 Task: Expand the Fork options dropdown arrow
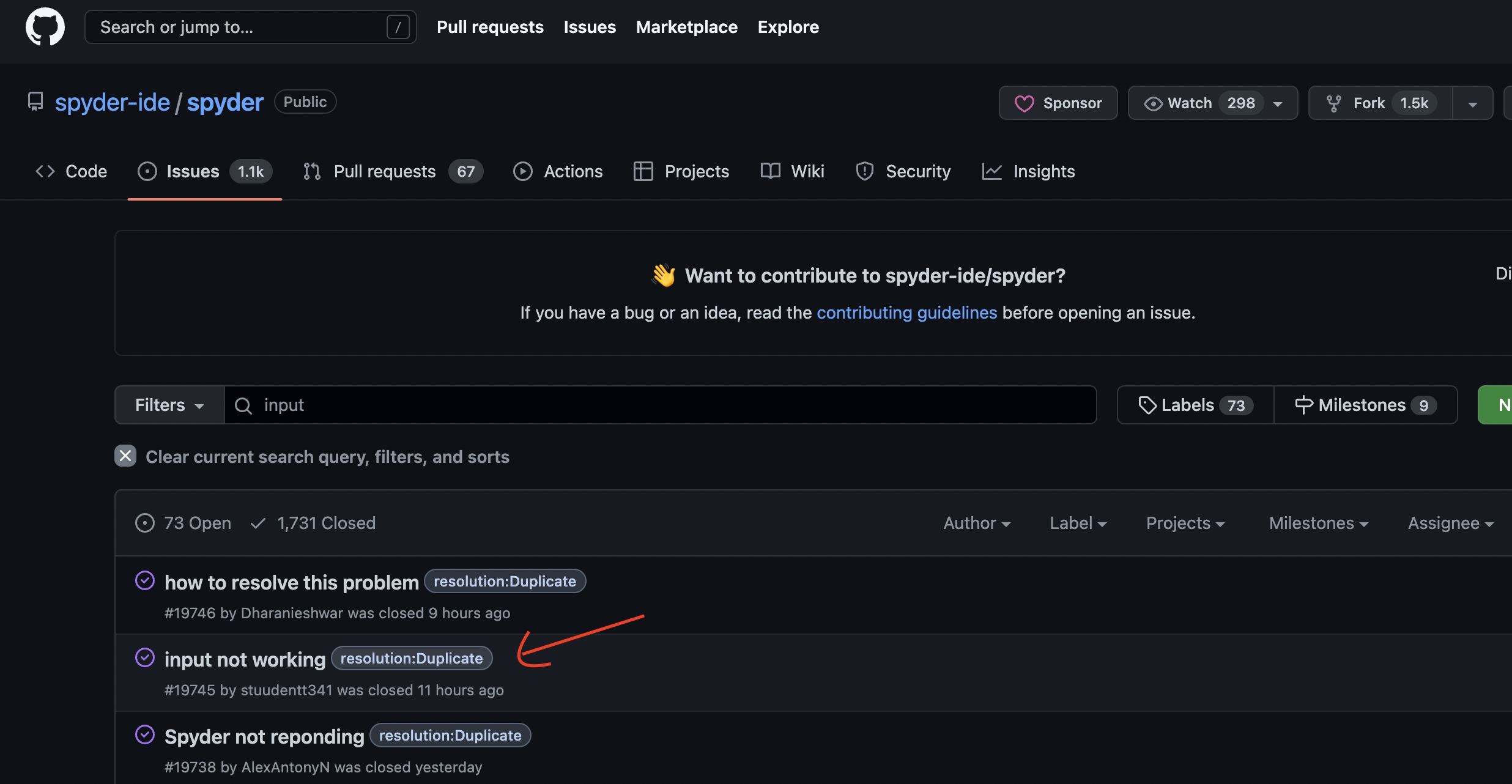1473,104
